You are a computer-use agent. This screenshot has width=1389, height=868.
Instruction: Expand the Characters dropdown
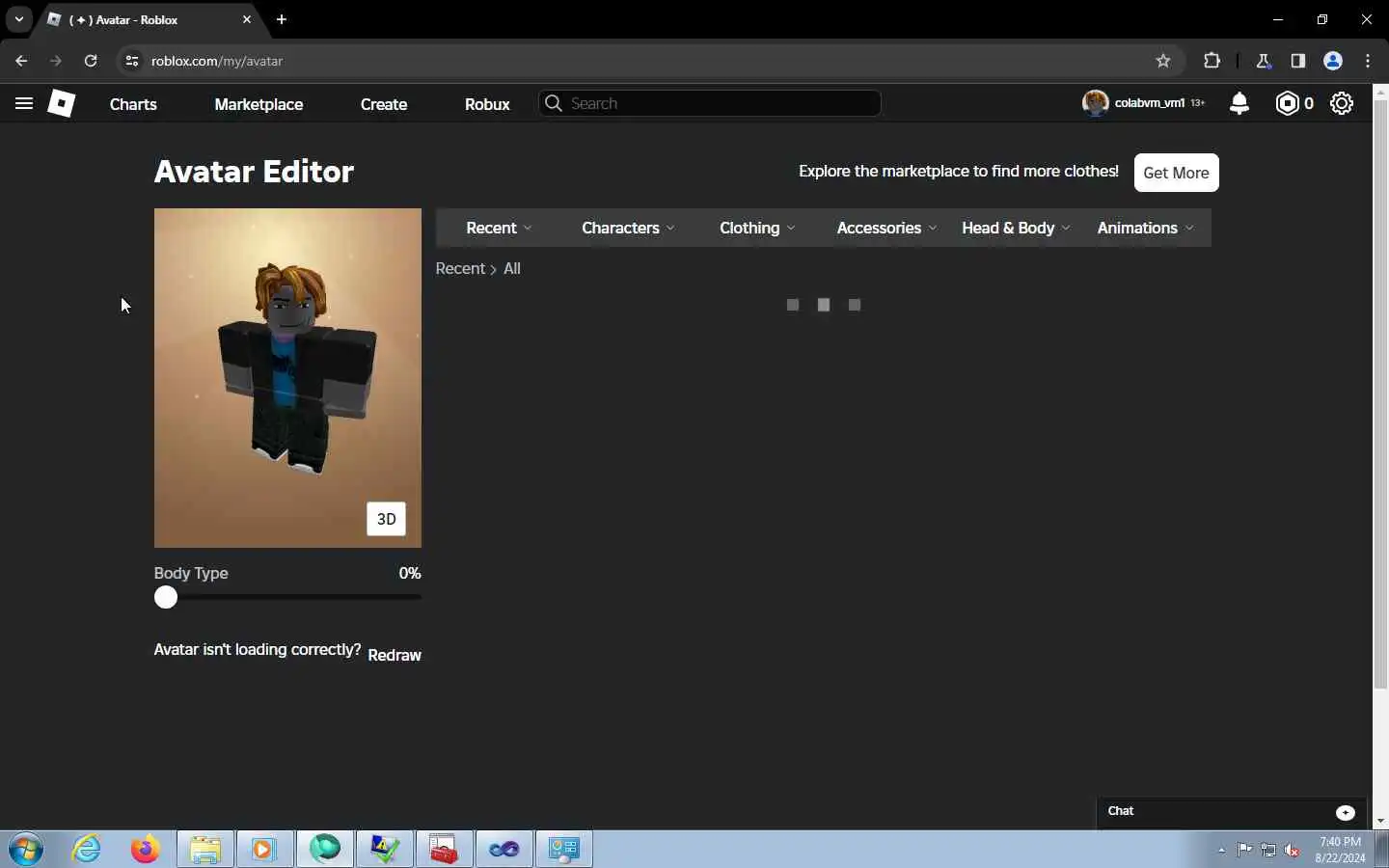coord(628,228)
